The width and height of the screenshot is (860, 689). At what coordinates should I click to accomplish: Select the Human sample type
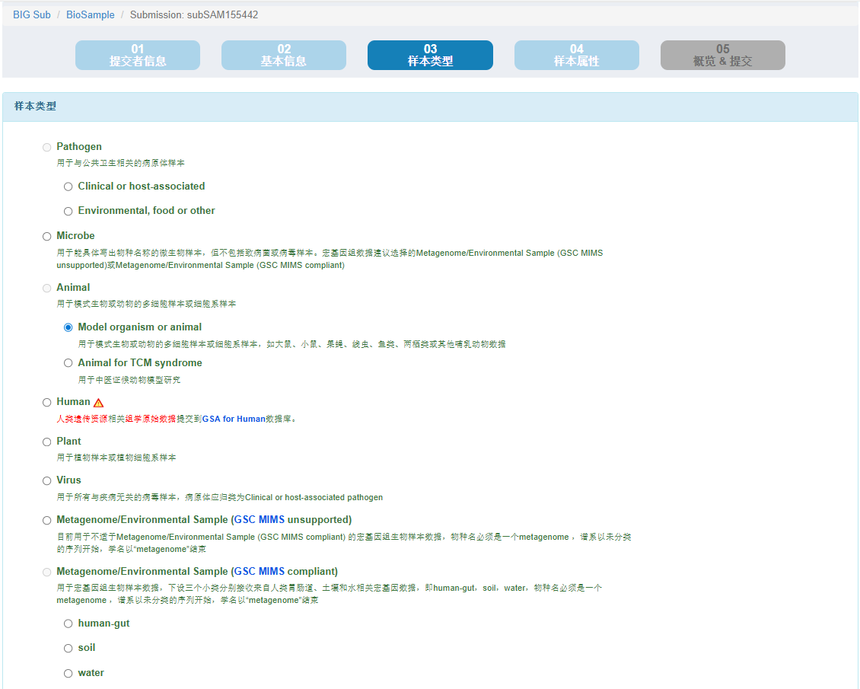pyautogui.click(x=46, y=401)
